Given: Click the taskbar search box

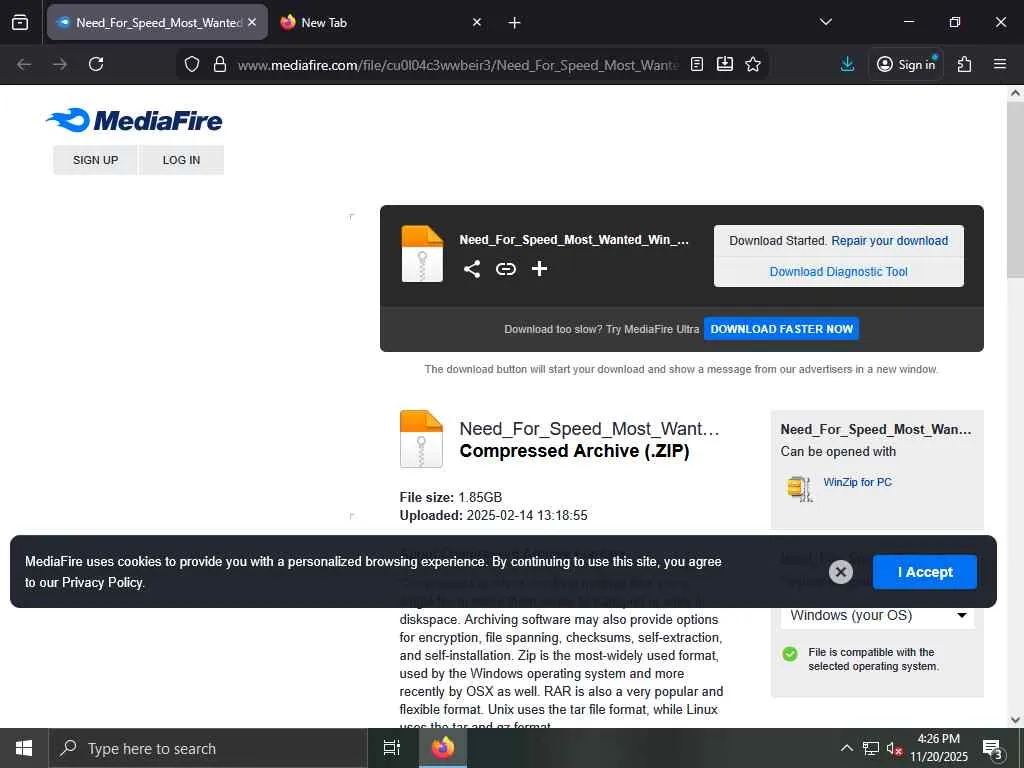Looking at the screenshot, I should [x=208, y=748].
